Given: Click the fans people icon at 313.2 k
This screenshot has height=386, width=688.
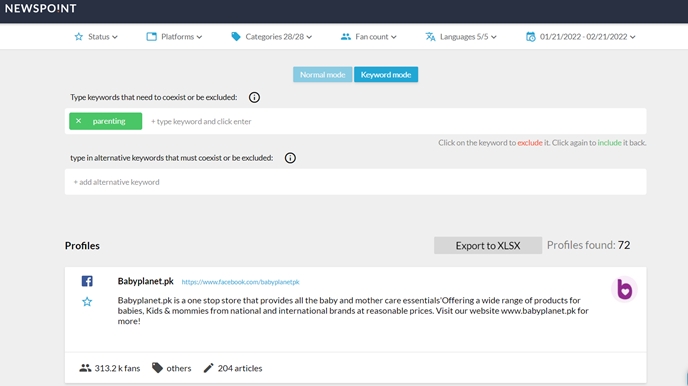Looking at the screenshot, I should (85, 368).
